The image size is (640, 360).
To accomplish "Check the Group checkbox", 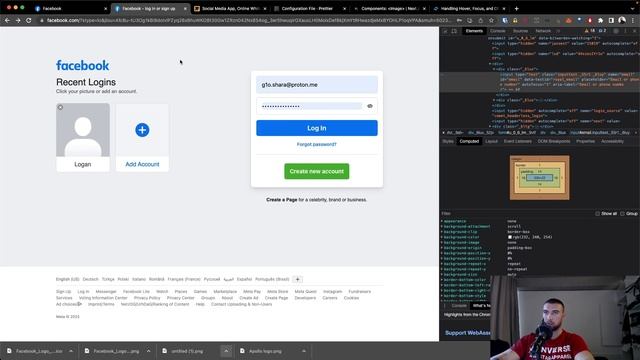I will pyautogui.click(x=622, y=213).
